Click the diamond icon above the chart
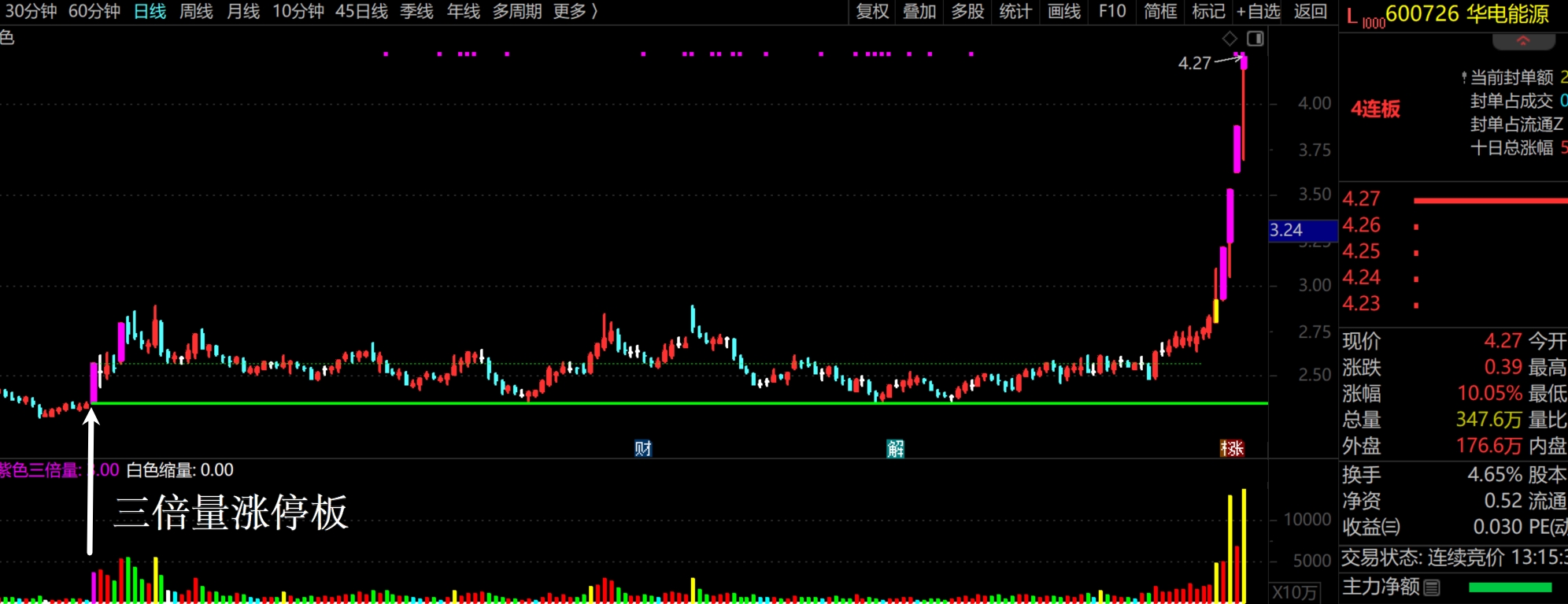Screen dimensions: 1568x604 click(1230, 39)
